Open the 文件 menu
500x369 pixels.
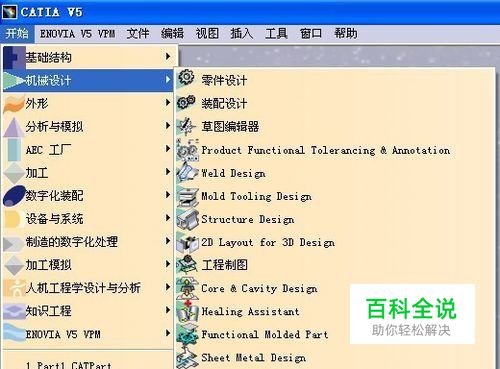(138, 33)
